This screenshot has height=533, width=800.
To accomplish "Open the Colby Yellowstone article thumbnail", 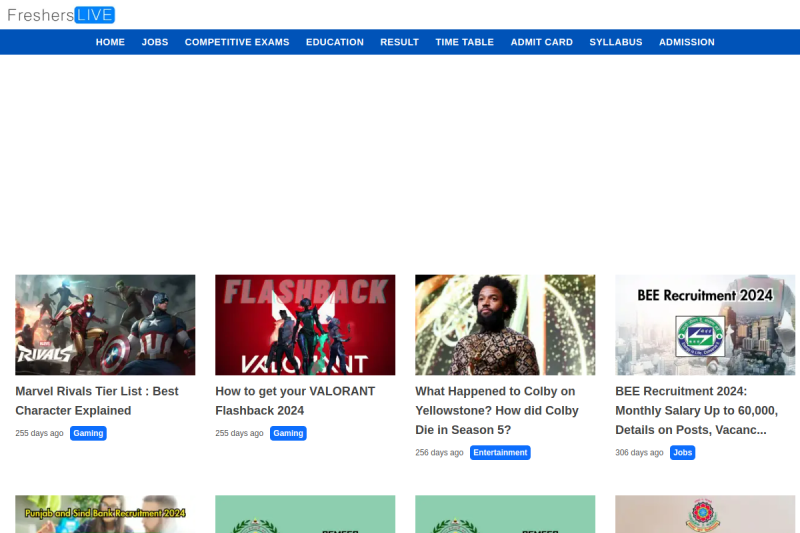I will 505,325.
